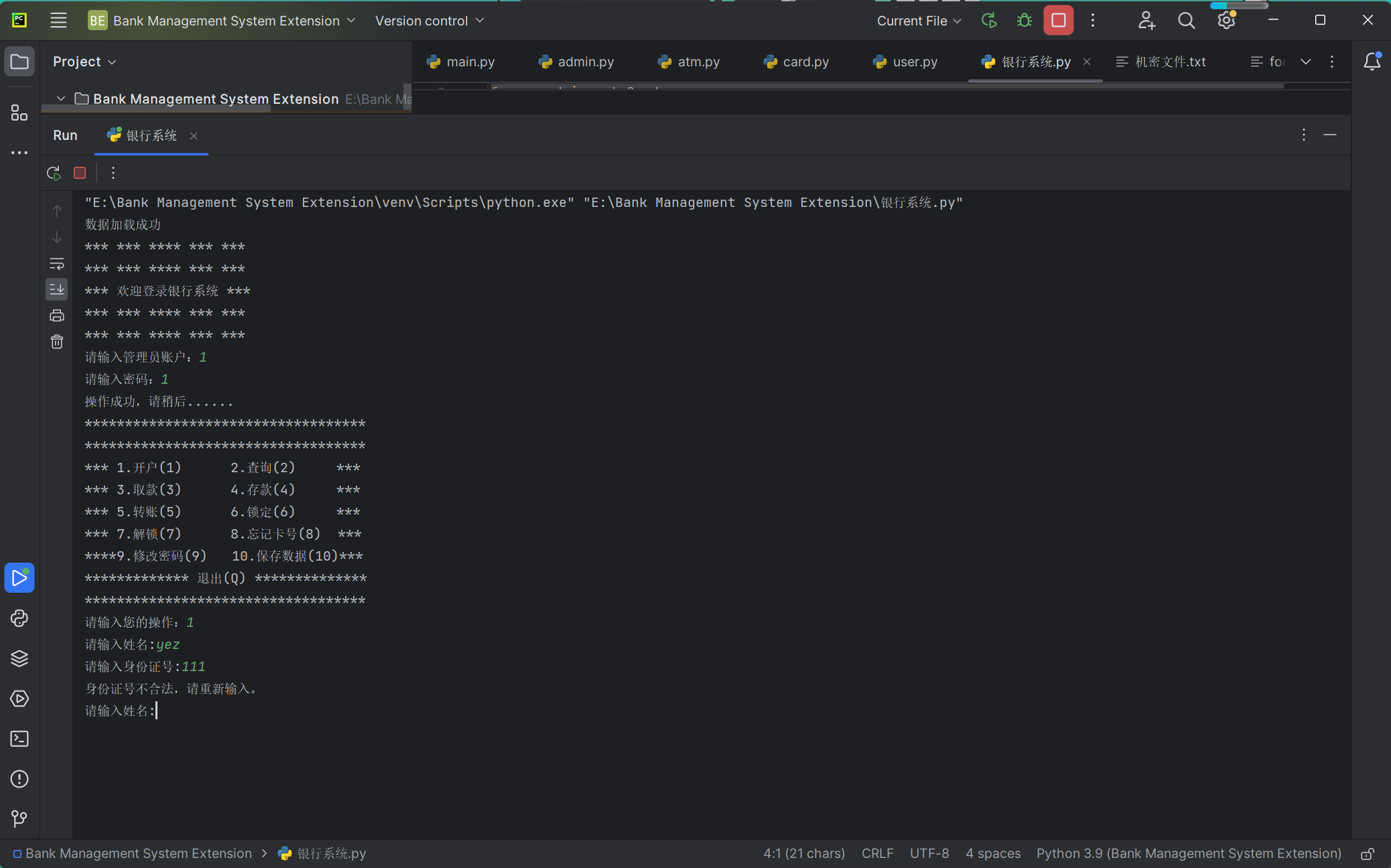Click the up stack trace arrow
Viewport: 1391px width, 868px height.
pos(57,211)
